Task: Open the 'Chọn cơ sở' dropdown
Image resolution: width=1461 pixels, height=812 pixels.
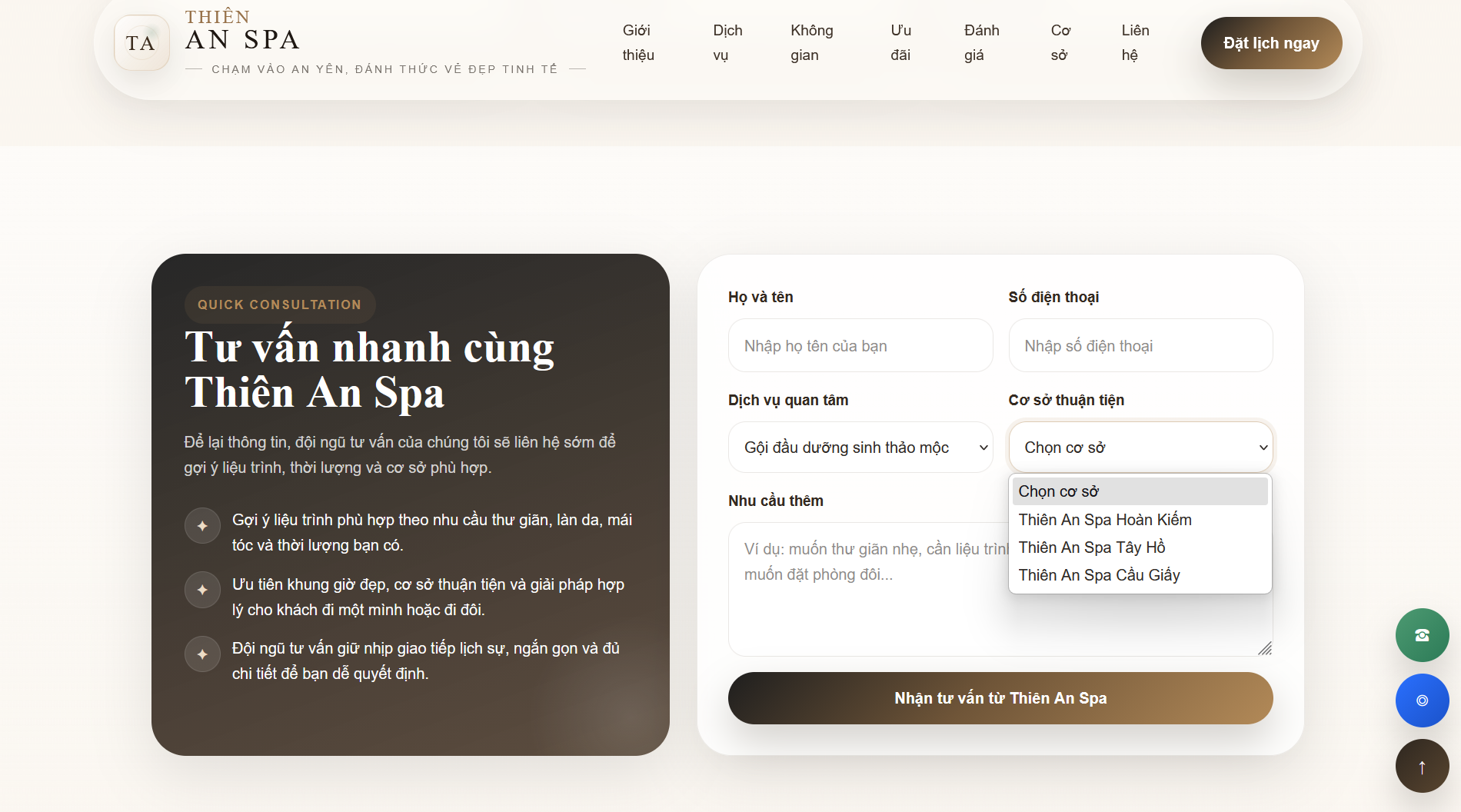Action: coord(1140,447)
